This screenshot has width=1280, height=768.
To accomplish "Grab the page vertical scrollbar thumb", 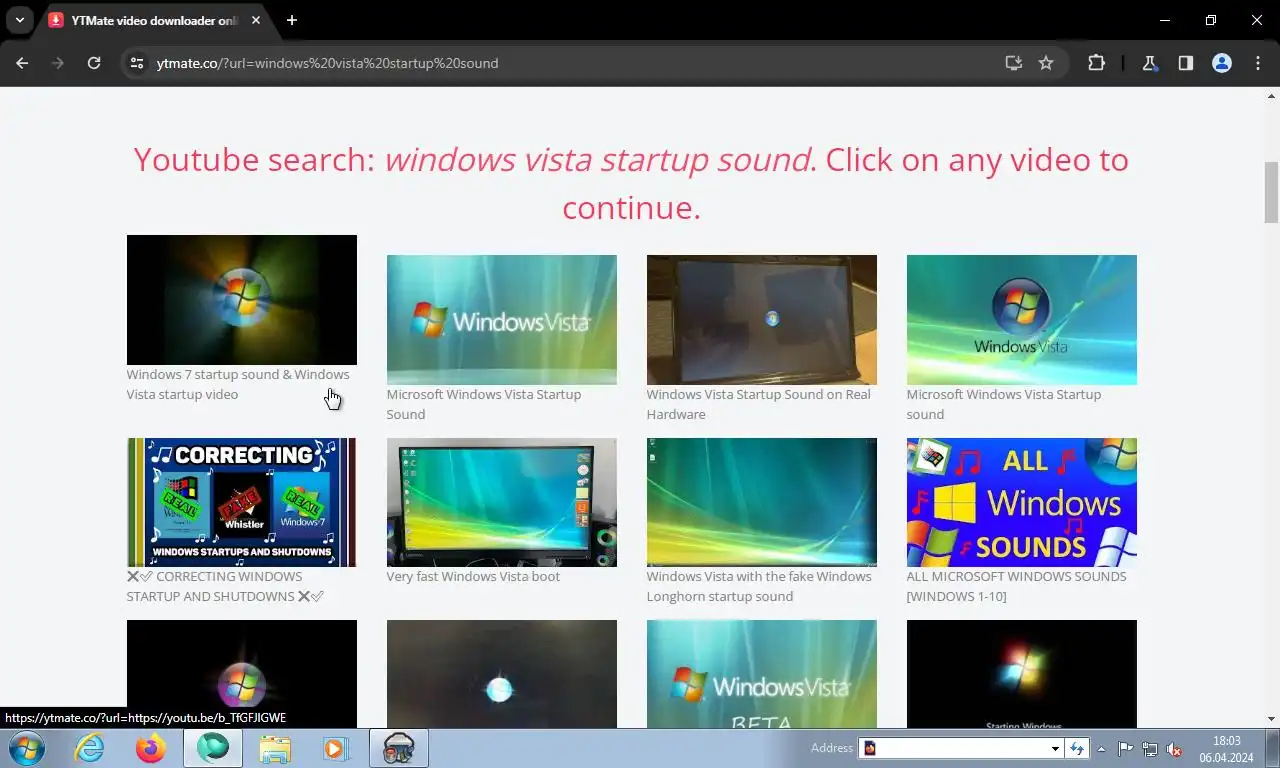I will coord(1272,192).
